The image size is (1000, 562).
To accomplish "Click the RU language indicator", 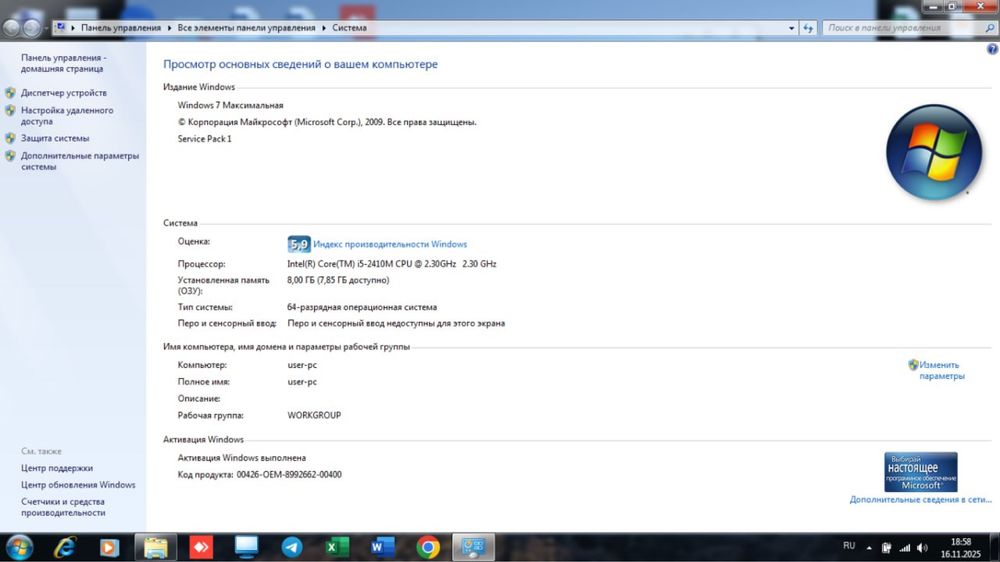I will coord(849,545).
